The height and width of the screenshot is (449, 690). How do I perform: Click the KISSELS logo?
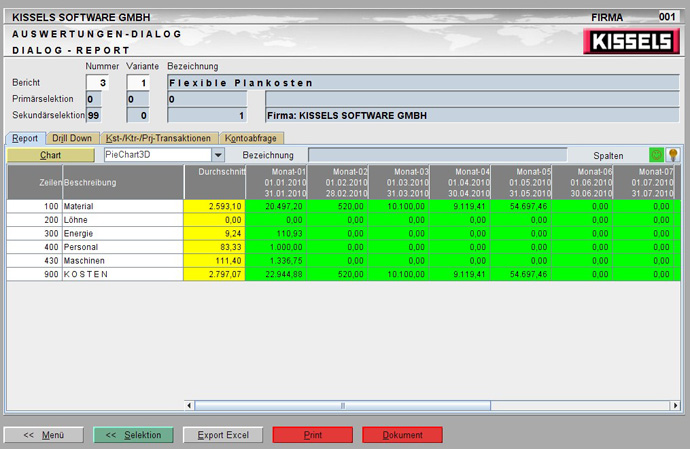point(631,41)
